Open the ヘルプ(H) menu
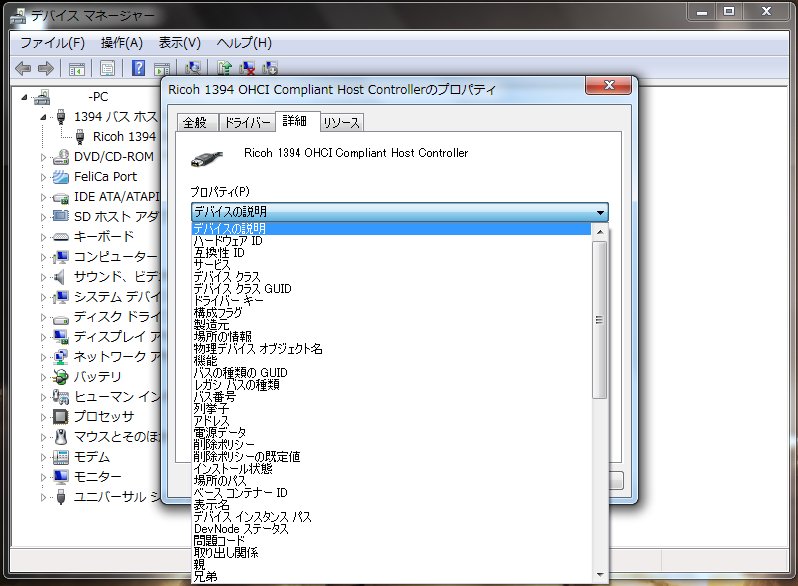The height and width of the screenshot is (586, 798). click(x=244, y=43)
